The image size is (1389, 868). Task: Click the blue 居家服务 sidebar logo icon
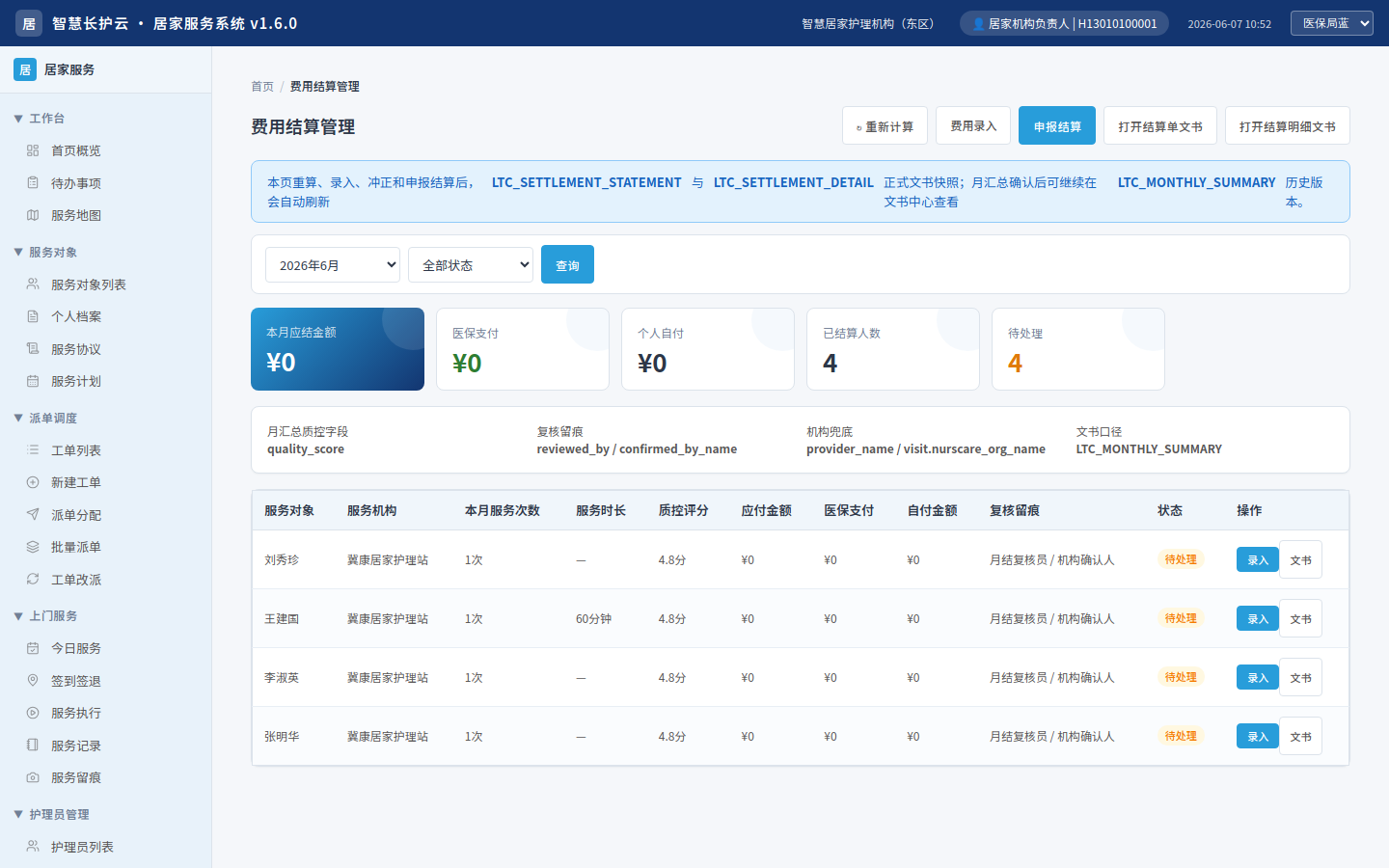pos(25,69)
